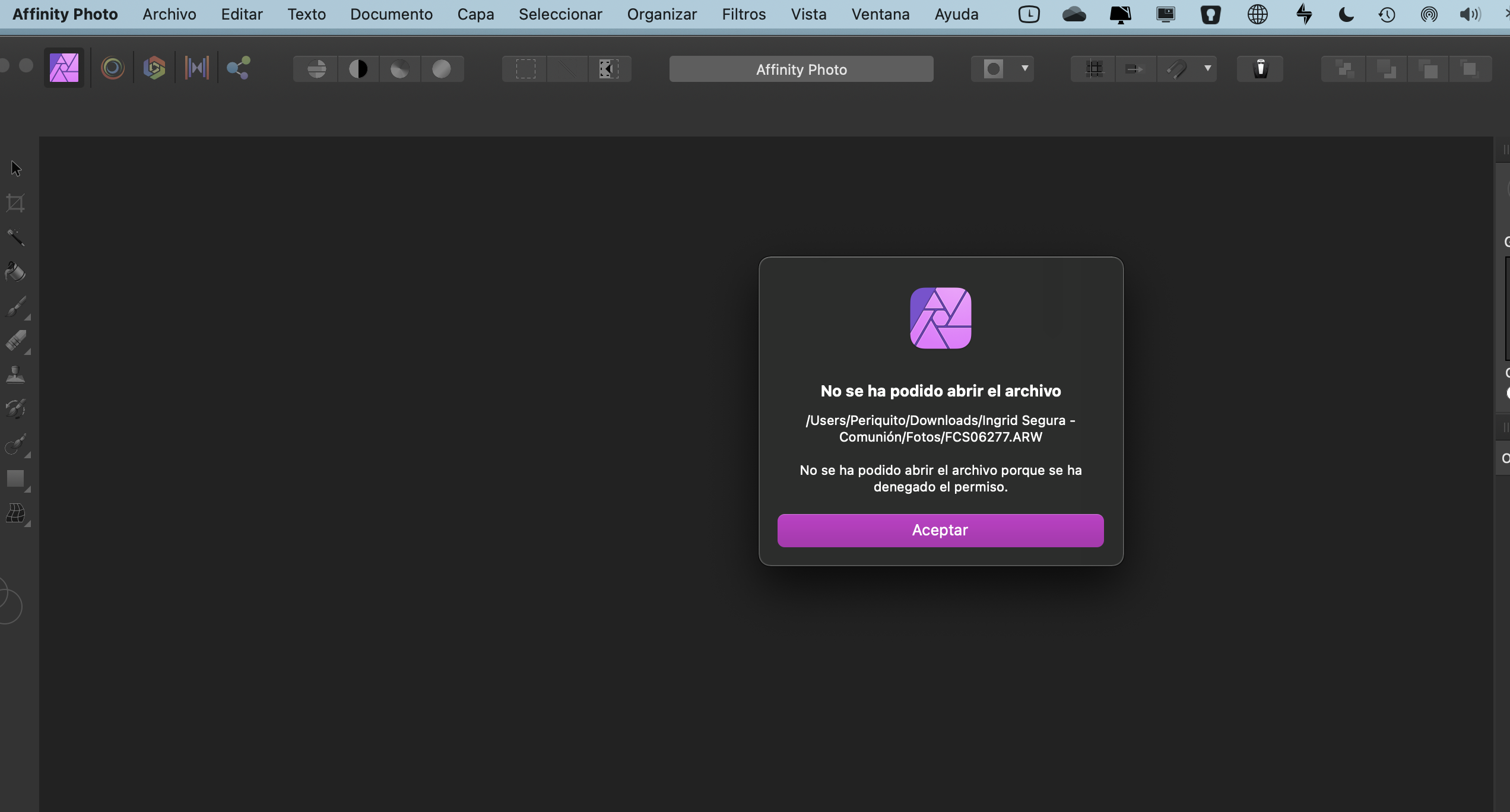Open the Archivo menu

[169, 14]
